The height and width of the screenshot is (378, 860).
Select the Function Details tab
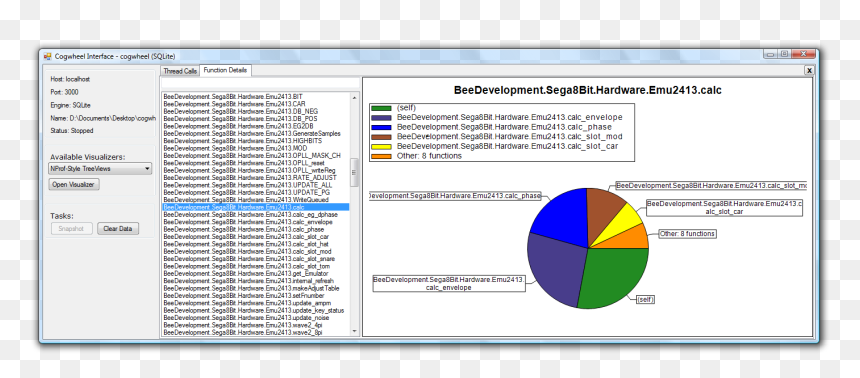coord(225,70)
